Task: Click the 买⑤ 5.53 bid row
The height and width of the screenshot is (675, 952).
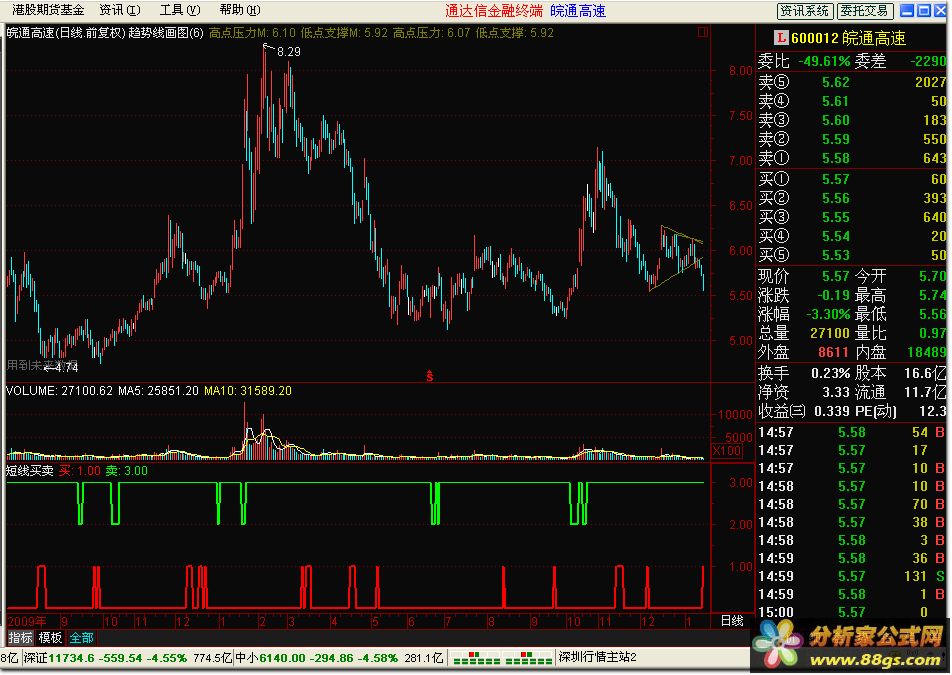Action: click(x=852, y=255)
